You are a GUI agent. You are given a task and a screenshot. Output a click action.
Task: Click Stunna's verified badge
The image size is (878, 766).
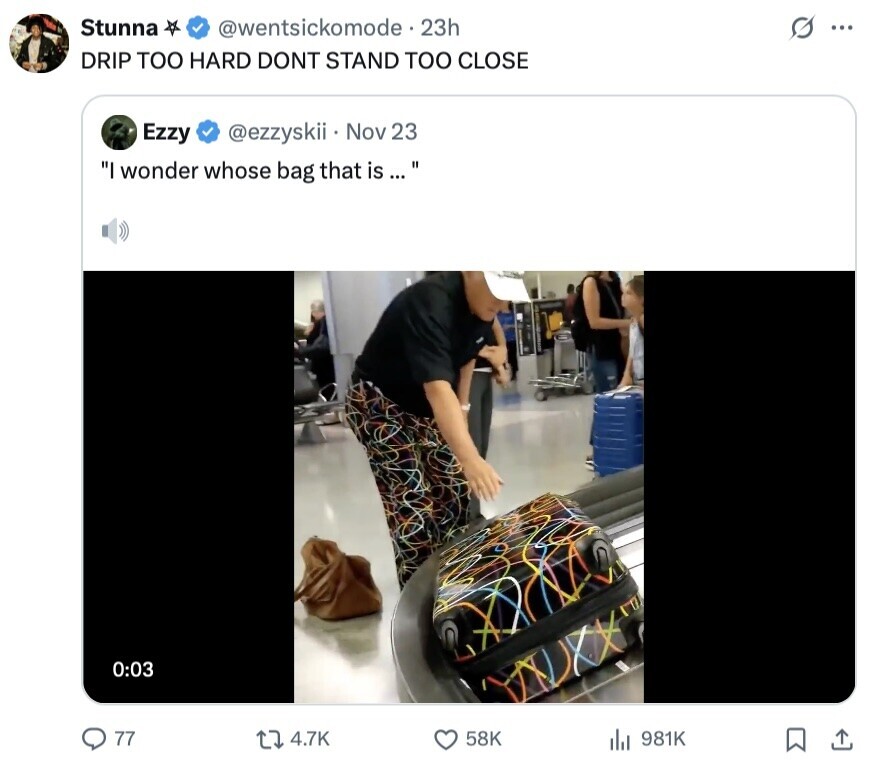click(199, 28)
